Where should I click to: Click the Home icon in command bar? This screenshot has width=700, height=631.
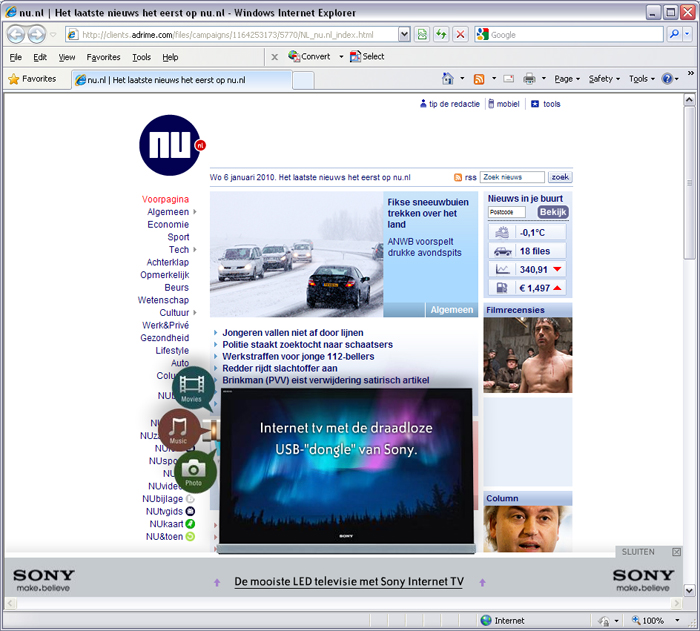448,79
